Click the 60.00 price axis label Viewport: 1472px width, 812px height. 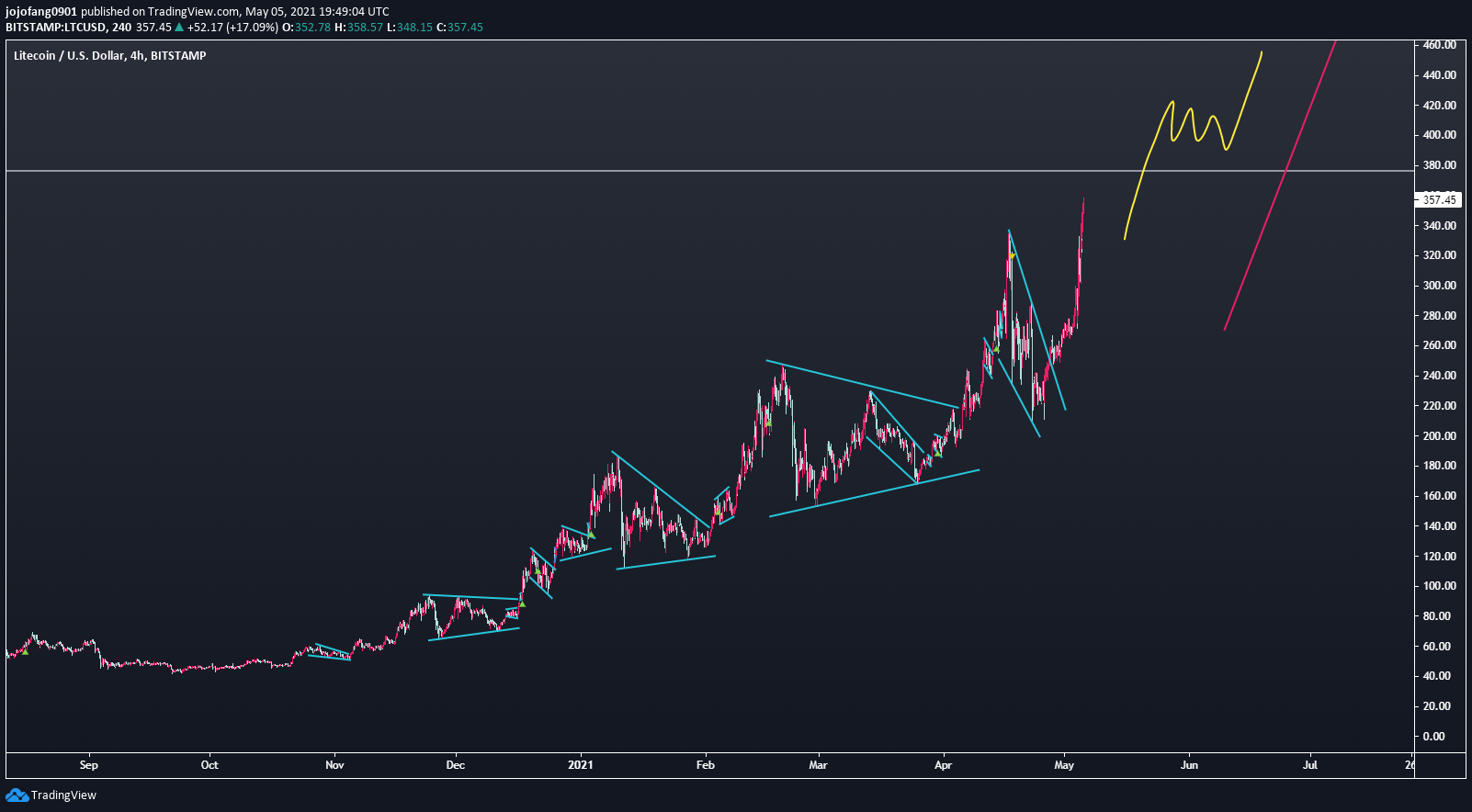pos(1437,647)
